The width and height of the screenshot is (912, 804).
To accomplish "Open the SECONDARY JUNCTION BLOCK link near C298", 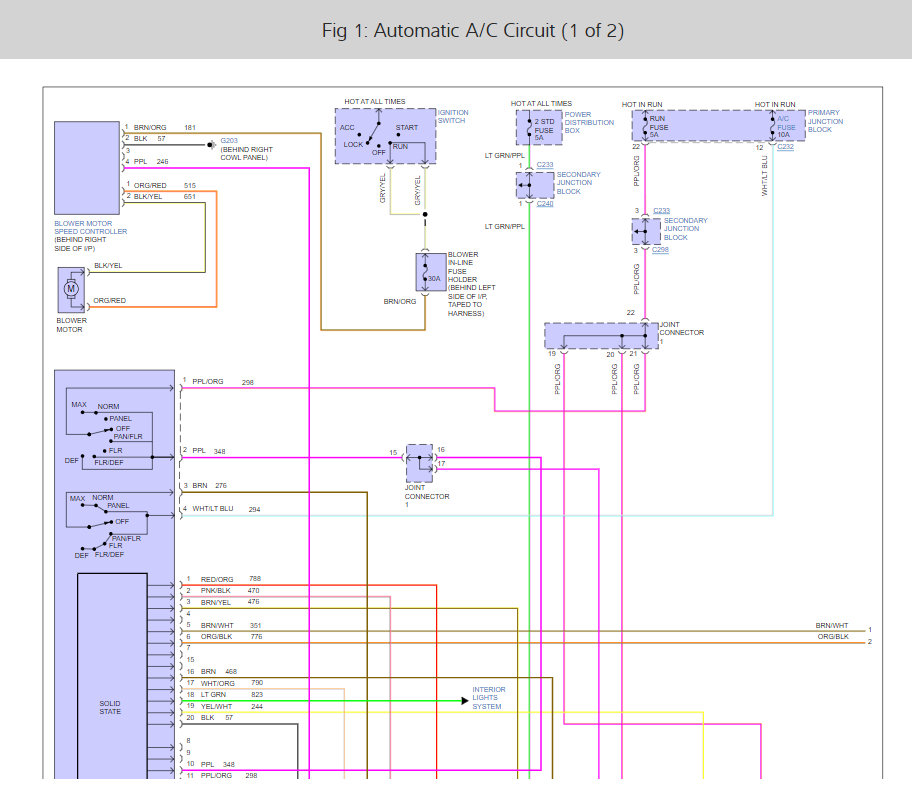I will pos(686,229).
